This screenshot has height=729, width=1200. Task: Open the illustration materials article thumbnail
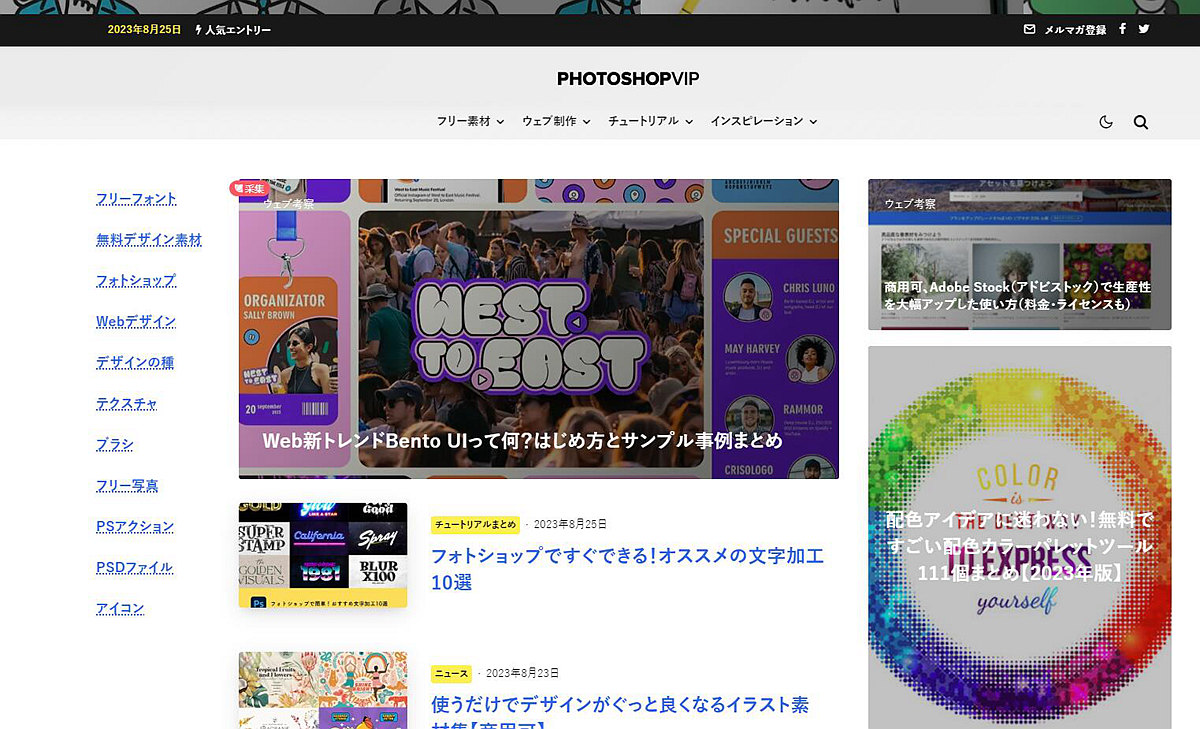[323, 690]
